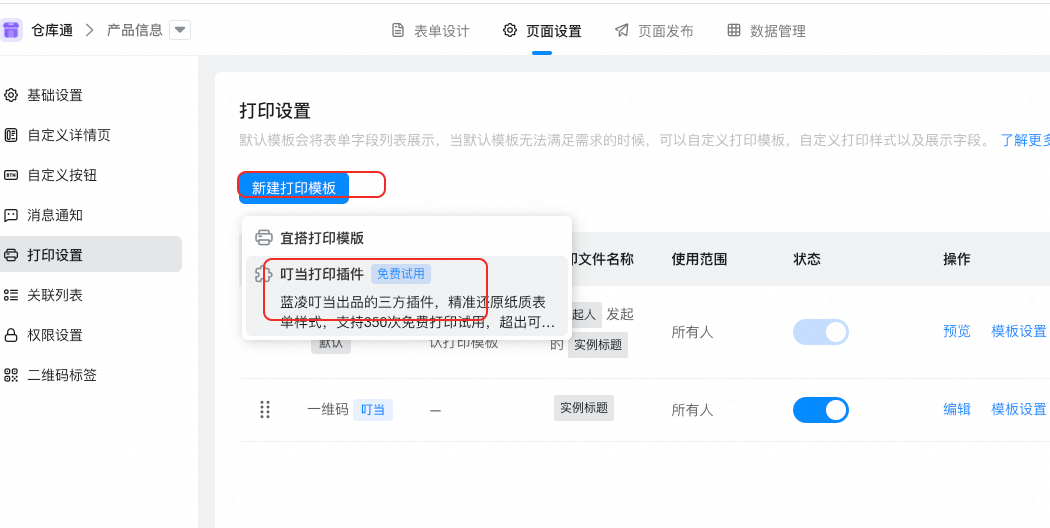Click the 状态 column header
Image resolution: width=1050 pixels, height=528 pixels.
tap(807, 259)
